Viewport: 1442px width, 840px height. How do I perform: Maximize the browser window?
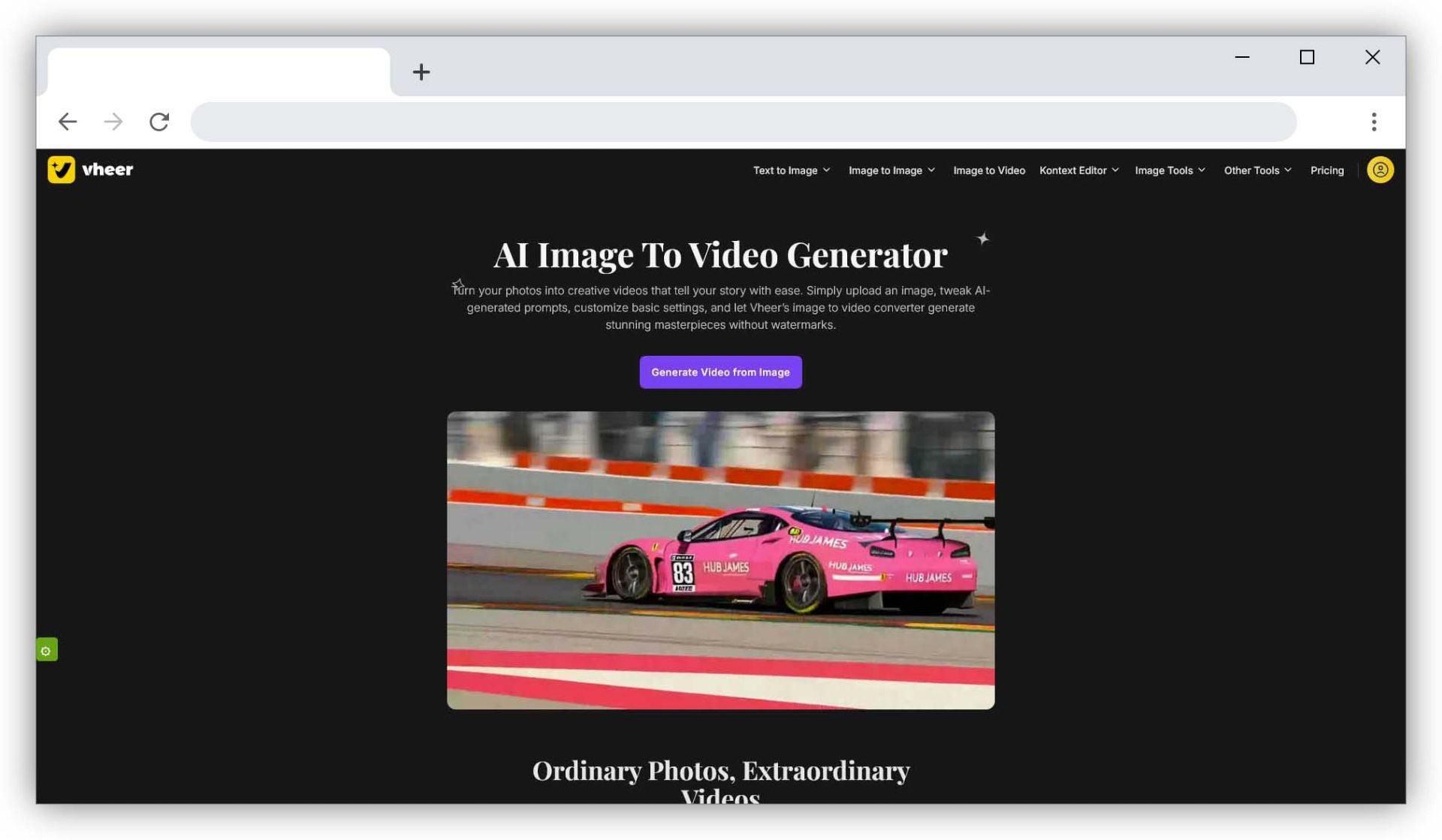(x=1307, y=57)
